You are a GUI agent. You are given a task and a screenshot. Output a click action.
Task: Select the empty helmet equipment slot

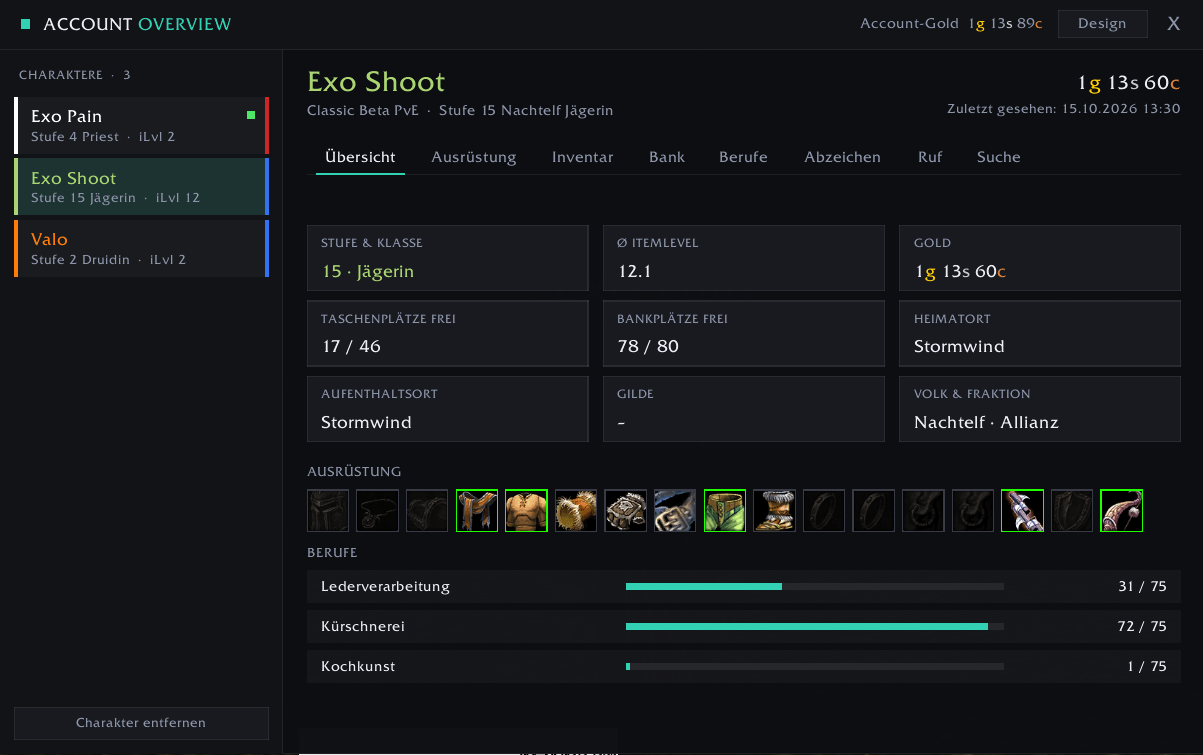[328, 510]
